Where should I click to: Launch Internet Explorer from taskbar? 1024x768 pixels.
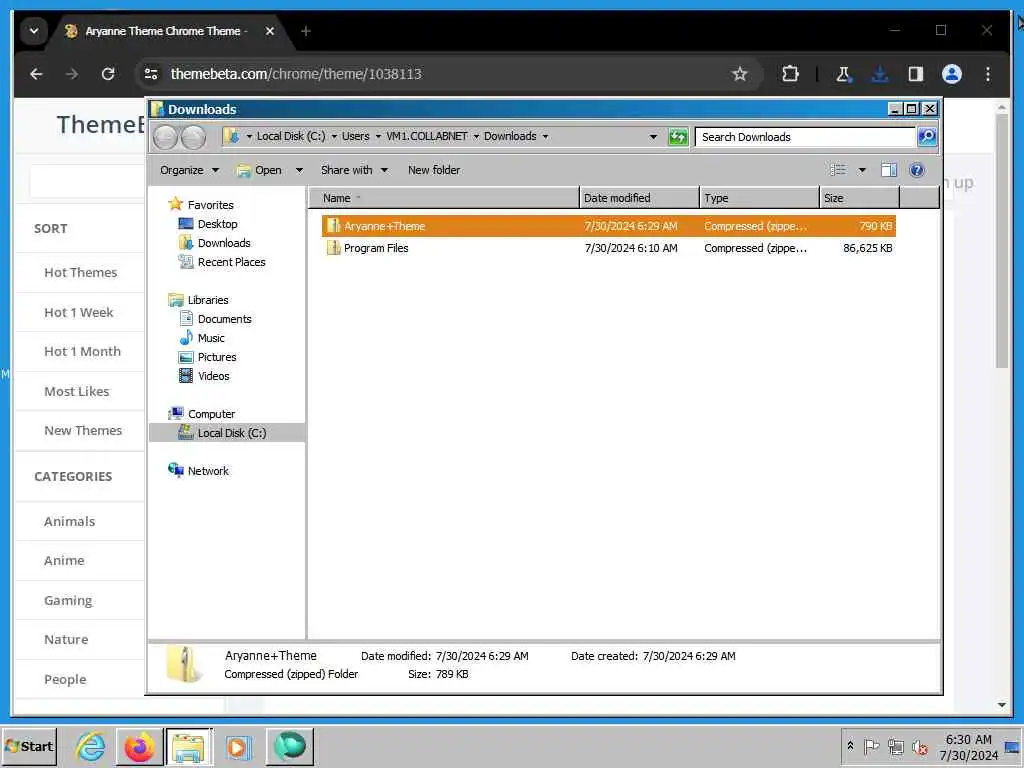[x=90, y=746]
